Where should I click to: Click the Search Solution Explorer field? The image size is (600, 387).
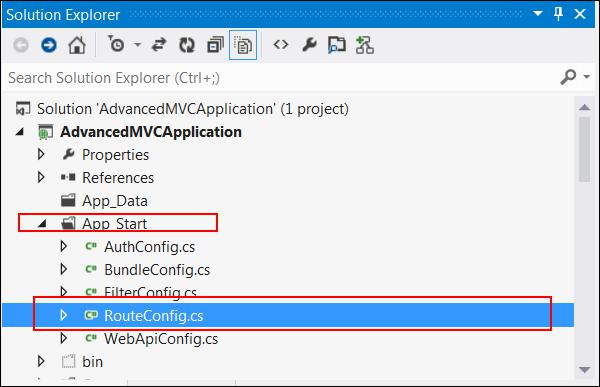pyautogui.click(x=281, y=78)
